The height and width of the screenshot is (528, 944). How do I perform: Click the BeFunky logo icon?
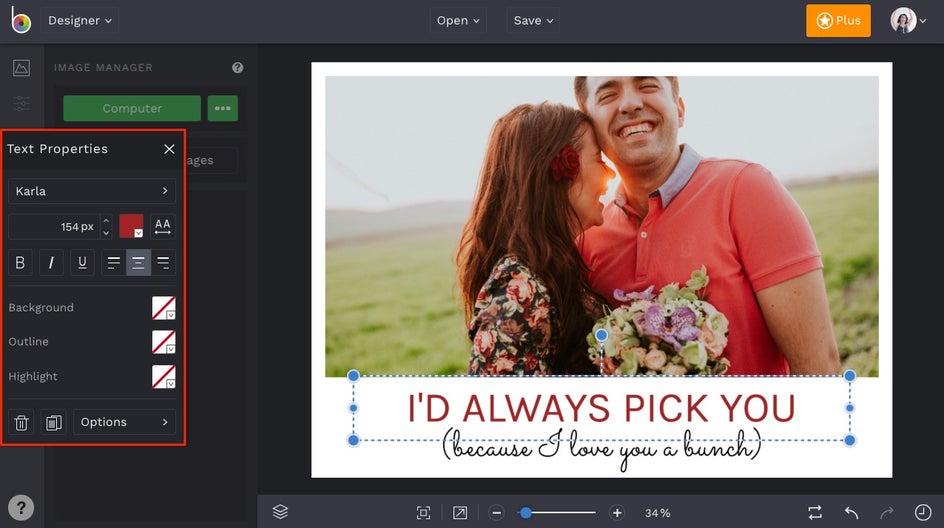20,20
